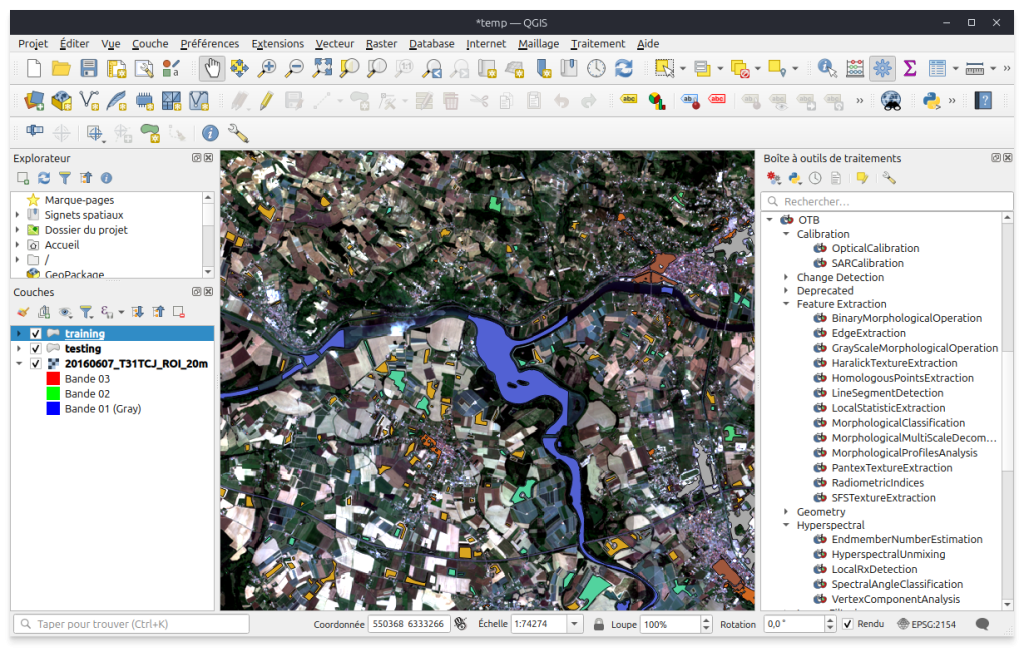Toggle visibility of the training layer
The height and width of the screenshot is (652, 1024).
(36, 334)
